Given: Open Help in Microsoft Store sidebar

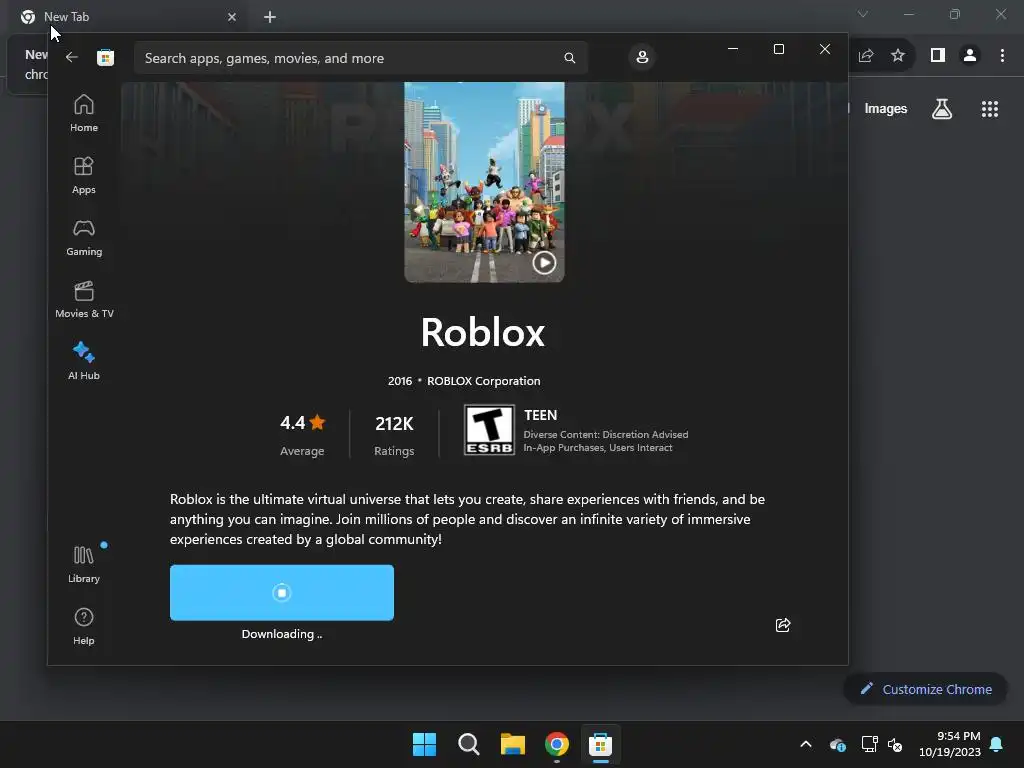Looking at the screenshot, I should pyautogui.click(x=84, y=626).
